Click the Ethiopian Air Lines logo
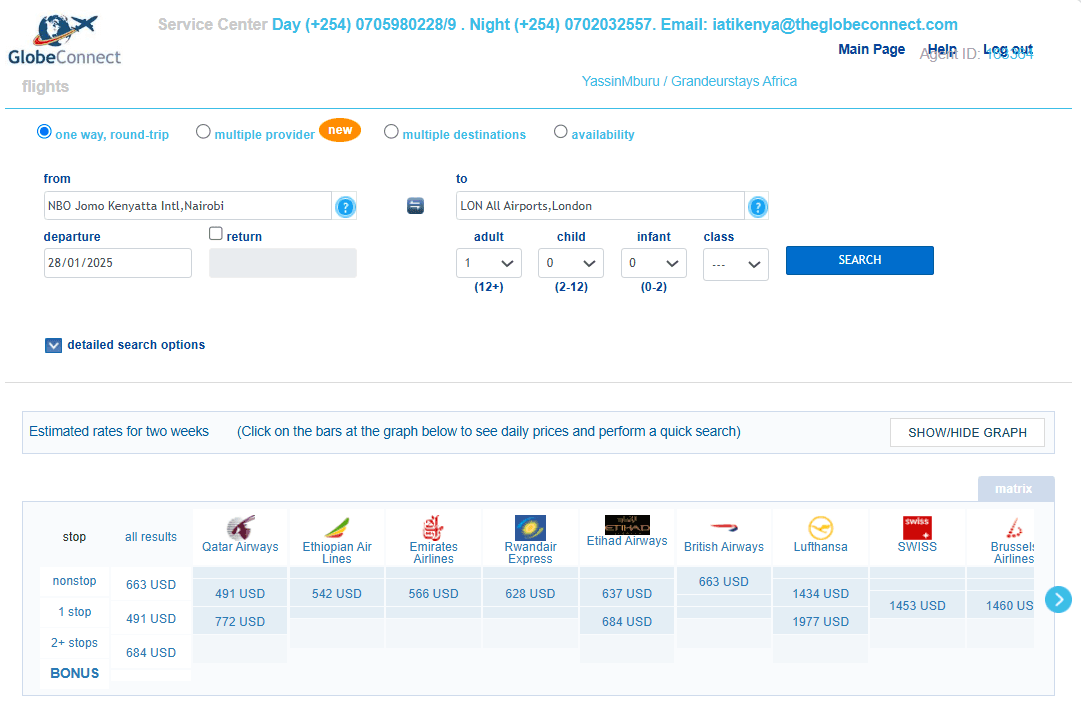This screenshot has height=702, width=1081. (337, 528)
